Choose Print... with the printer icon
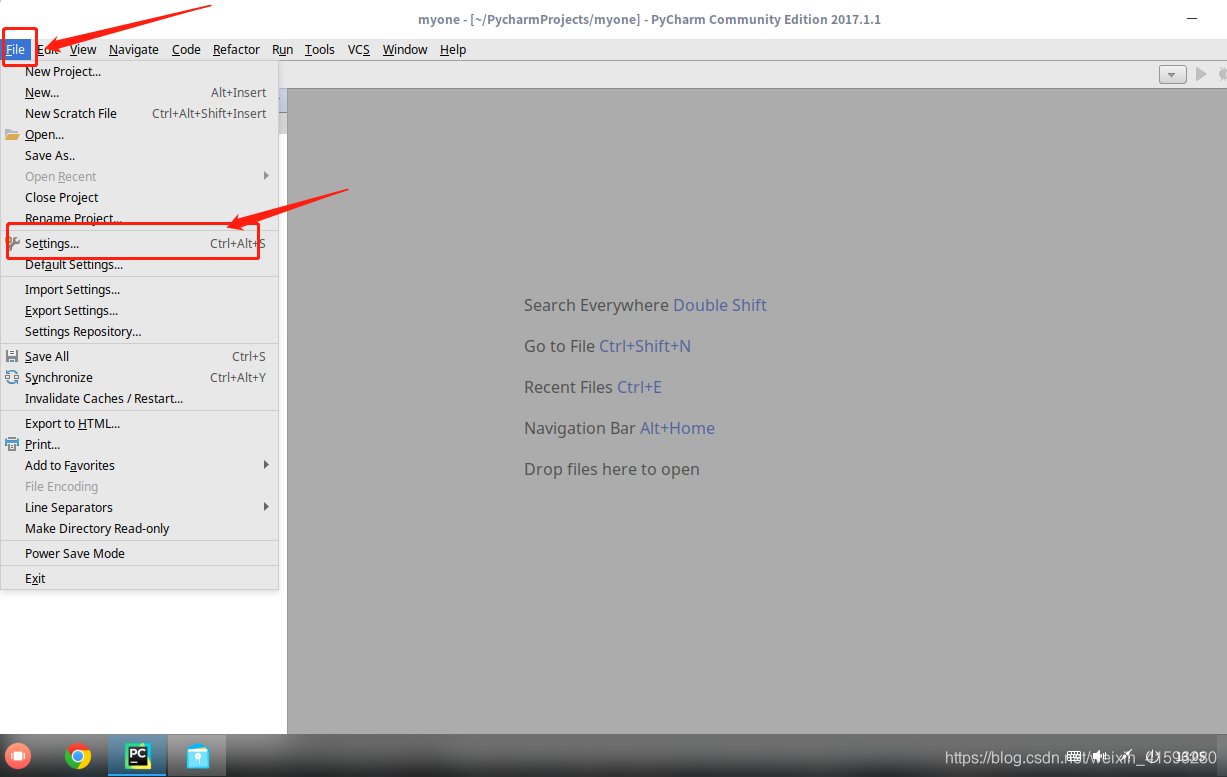This screenshot has height=777, width=1227. (139, 444)
